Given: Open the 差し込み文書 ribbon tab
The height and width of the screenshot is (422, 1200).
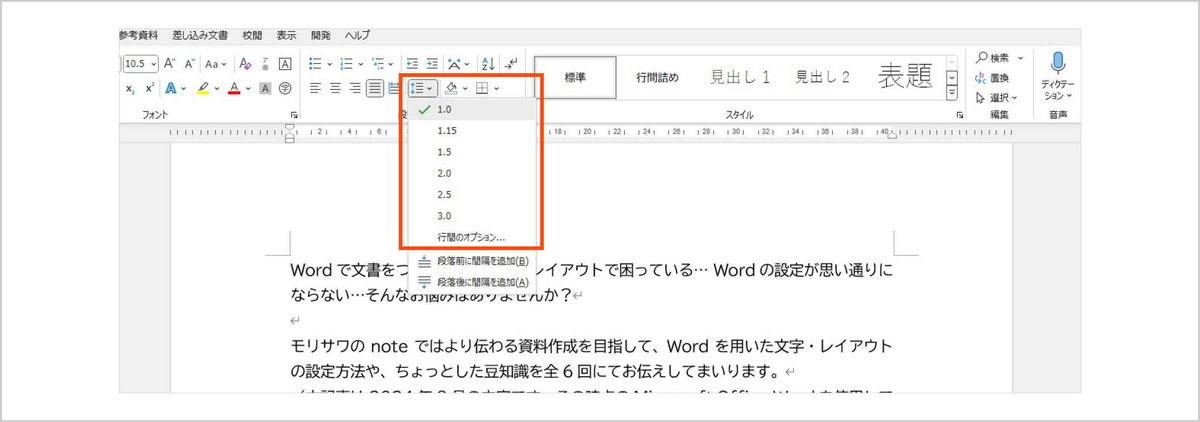Looking at the screenshot, I should click(x=199, y=35).
